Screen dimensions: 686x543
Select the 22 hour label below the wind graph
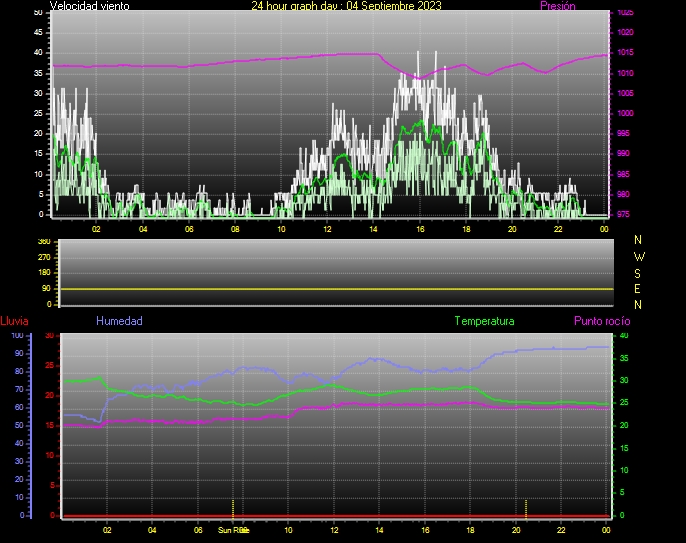pos(558,229)
